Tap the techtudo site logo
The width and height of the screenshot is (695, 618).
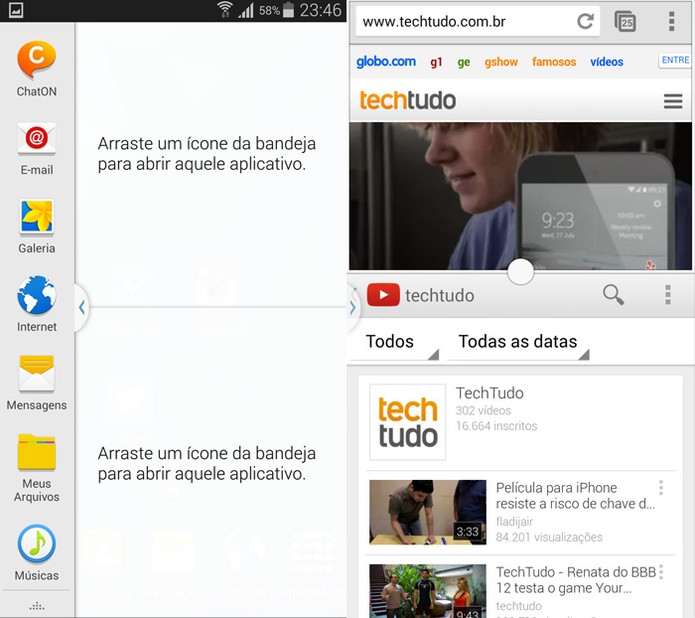(x=407, y=100)
